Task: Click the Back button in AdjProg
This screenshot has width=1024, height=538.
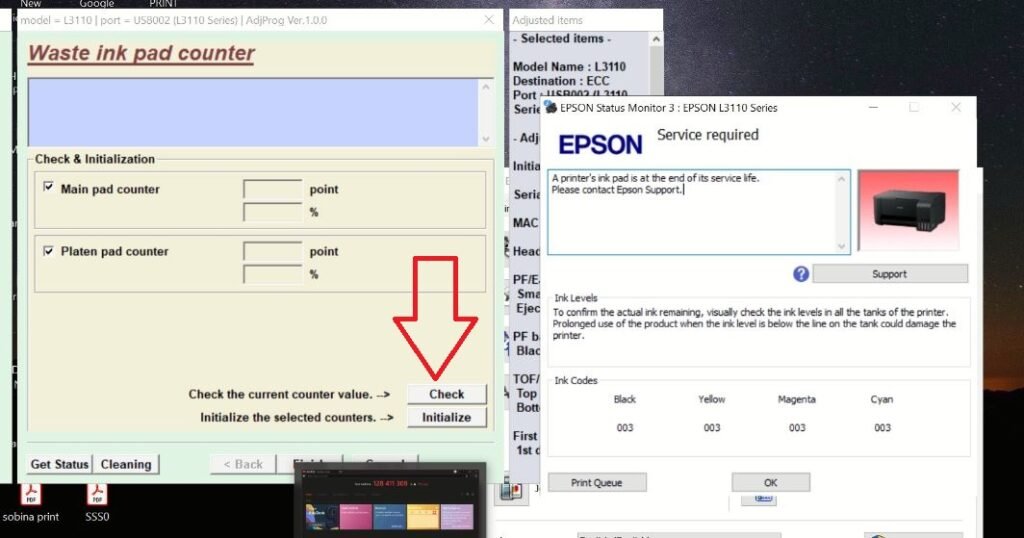Action: click(243, 464)
